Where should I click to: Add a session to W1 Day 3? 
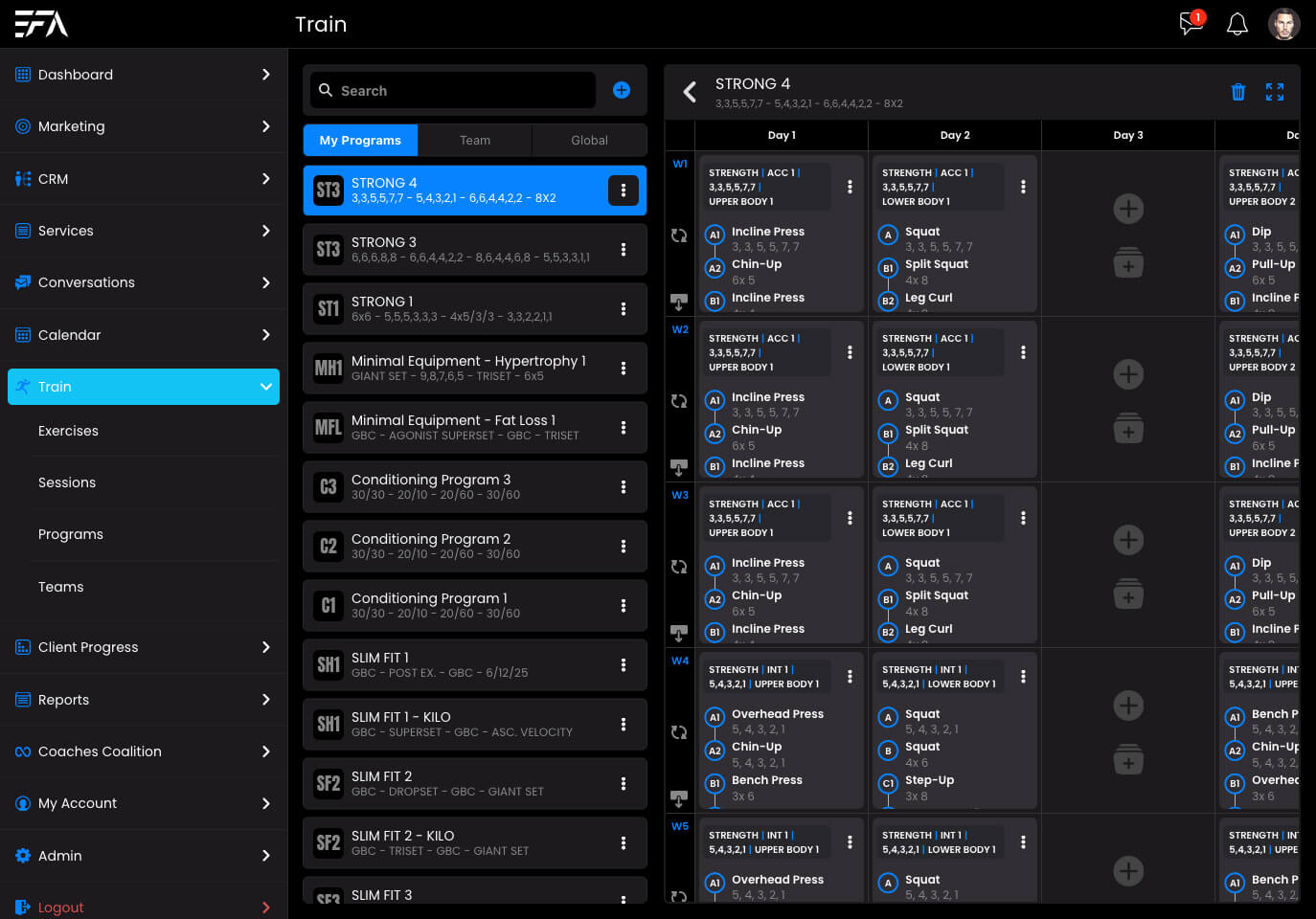click(x=1128, y=209)
